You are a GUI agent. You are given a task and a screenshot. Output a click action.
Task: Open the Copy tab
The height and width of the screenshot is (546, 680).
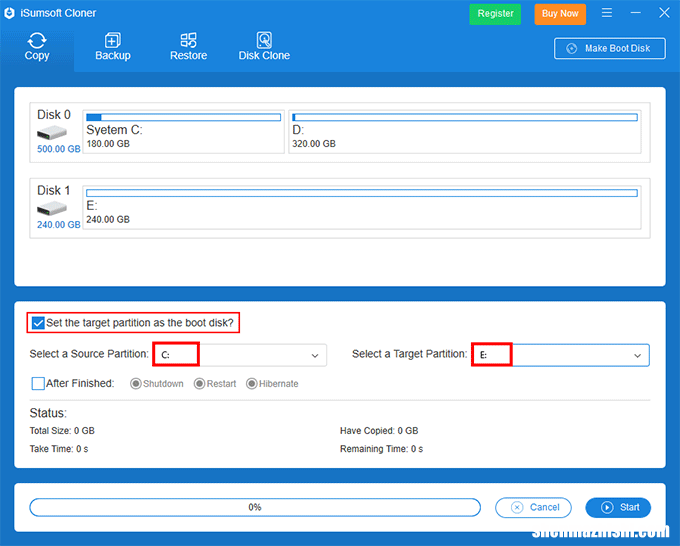[x=37, y=47]
